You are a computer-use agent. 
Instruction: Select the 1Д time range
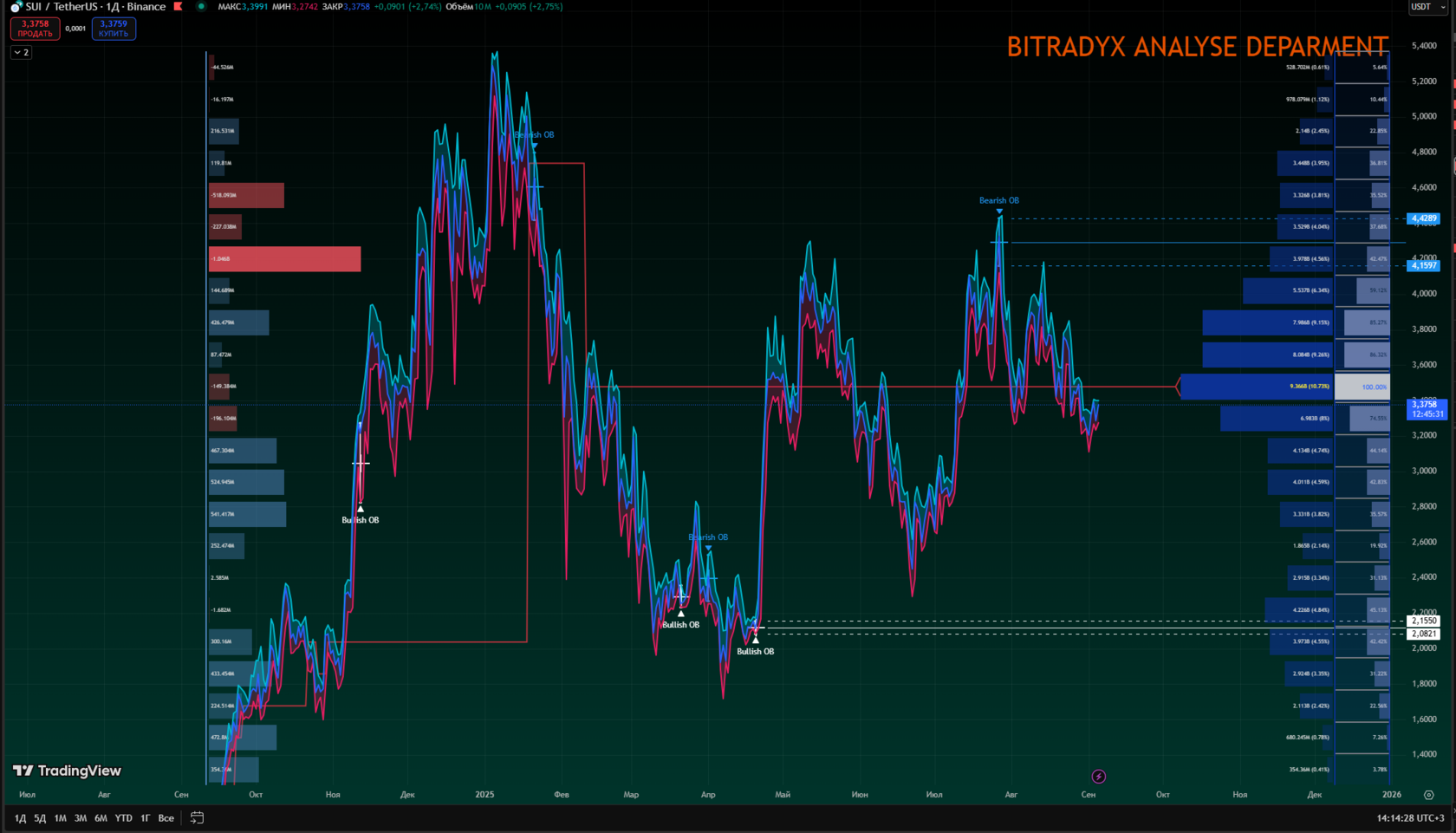pos(20,818)
